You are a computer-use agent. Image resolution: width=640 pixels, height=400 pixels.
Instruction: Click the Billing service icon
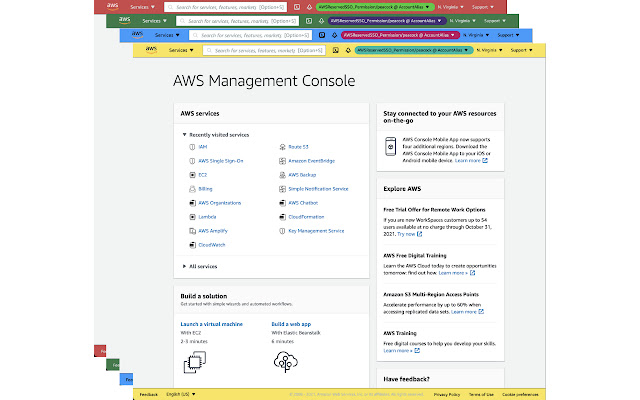[192, 189]
